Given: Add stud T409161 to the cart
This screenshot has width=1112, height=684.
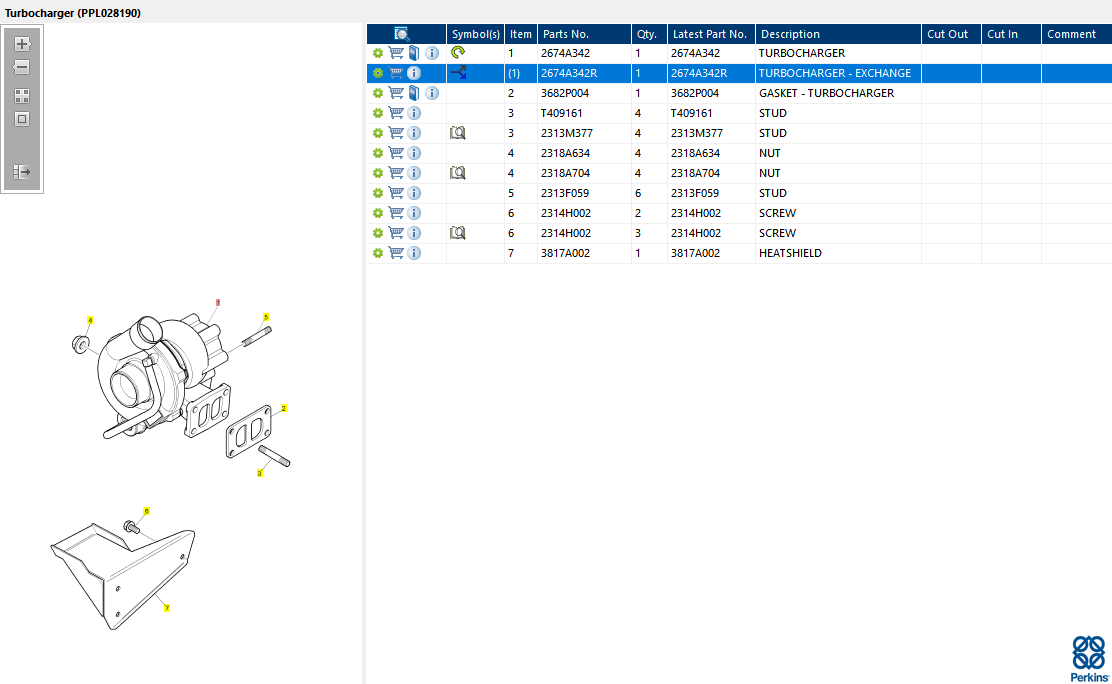Looking at the screenshot, I should [396, 113].
